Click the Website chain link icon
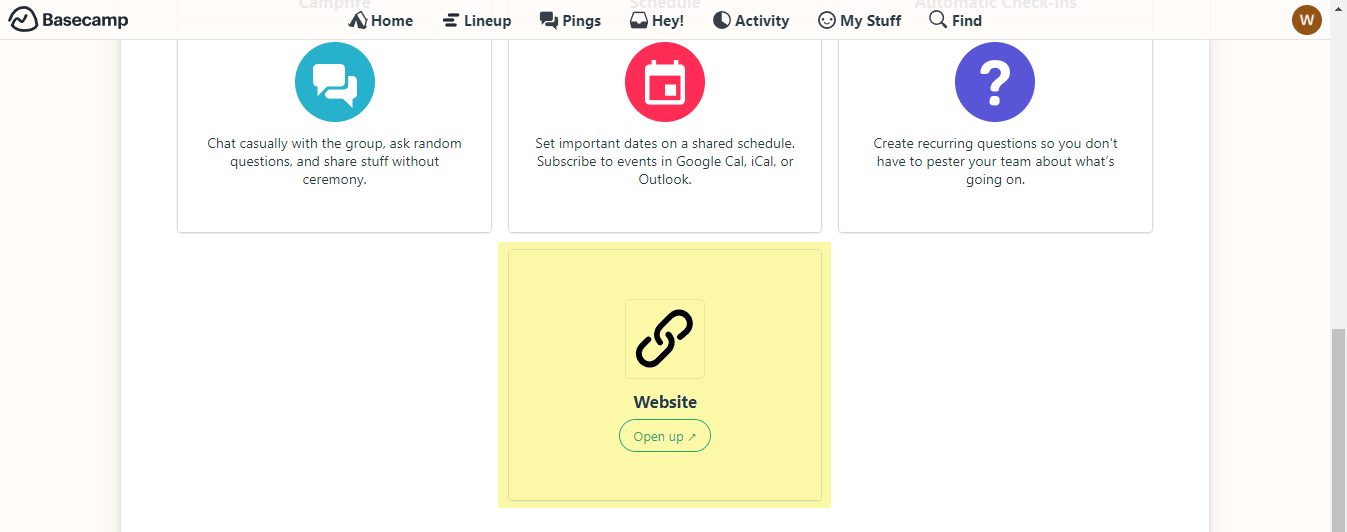The image size is (1347, 532). pyautogui.click(x=665, y=339)
